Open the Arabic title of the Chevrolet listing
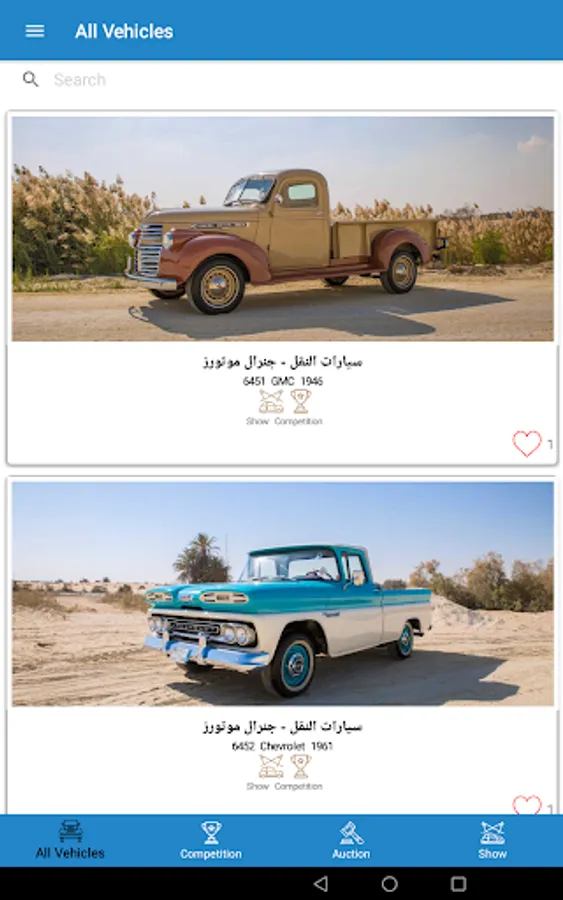 [x=282, y=727]
